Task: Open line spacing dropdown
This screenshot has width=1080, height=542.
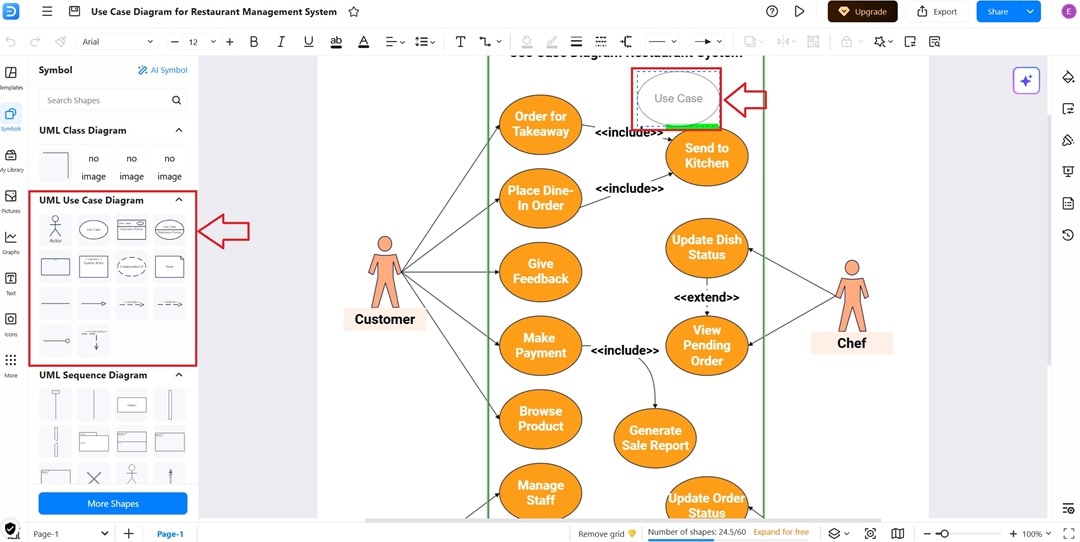Action: point(425,42)
